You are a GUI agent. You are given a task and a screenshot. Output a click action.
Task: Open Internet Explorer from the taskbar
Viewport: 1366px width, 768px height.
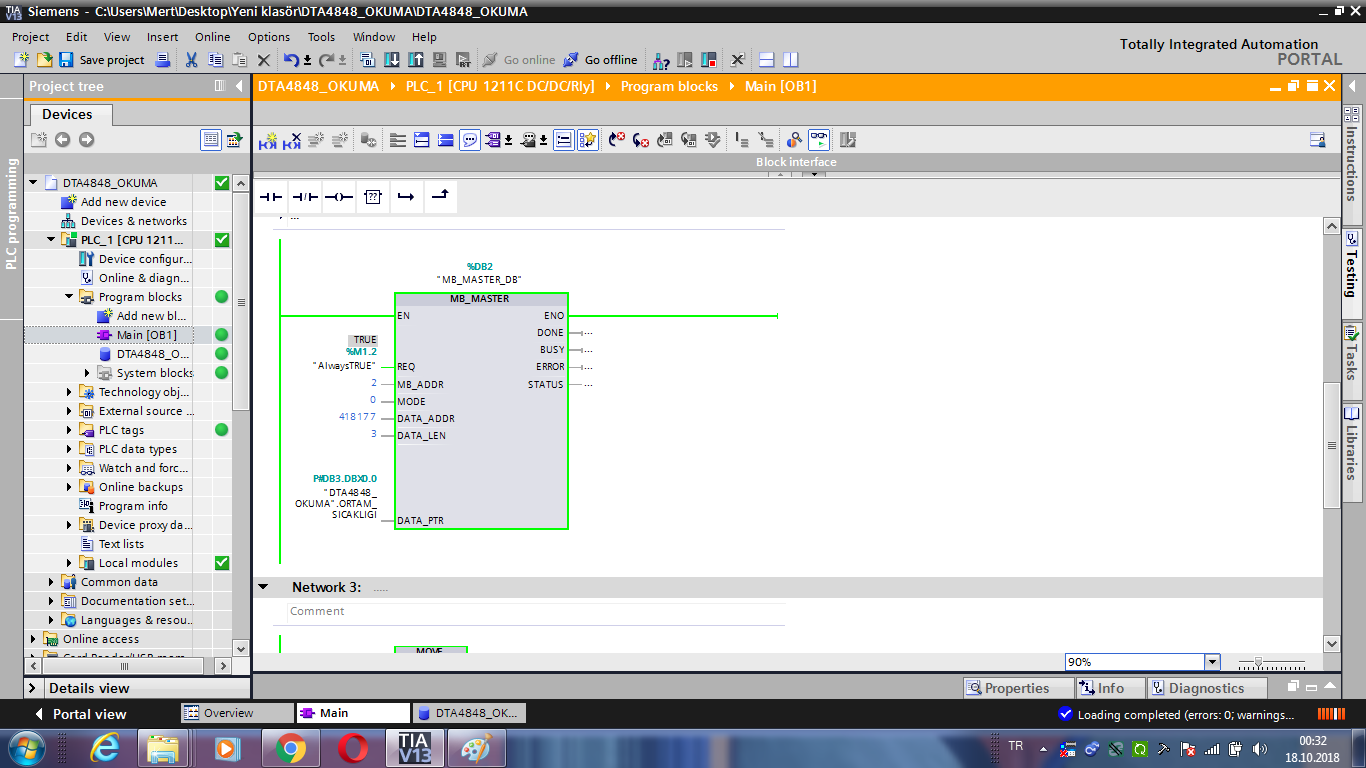(x=103, y=748)
